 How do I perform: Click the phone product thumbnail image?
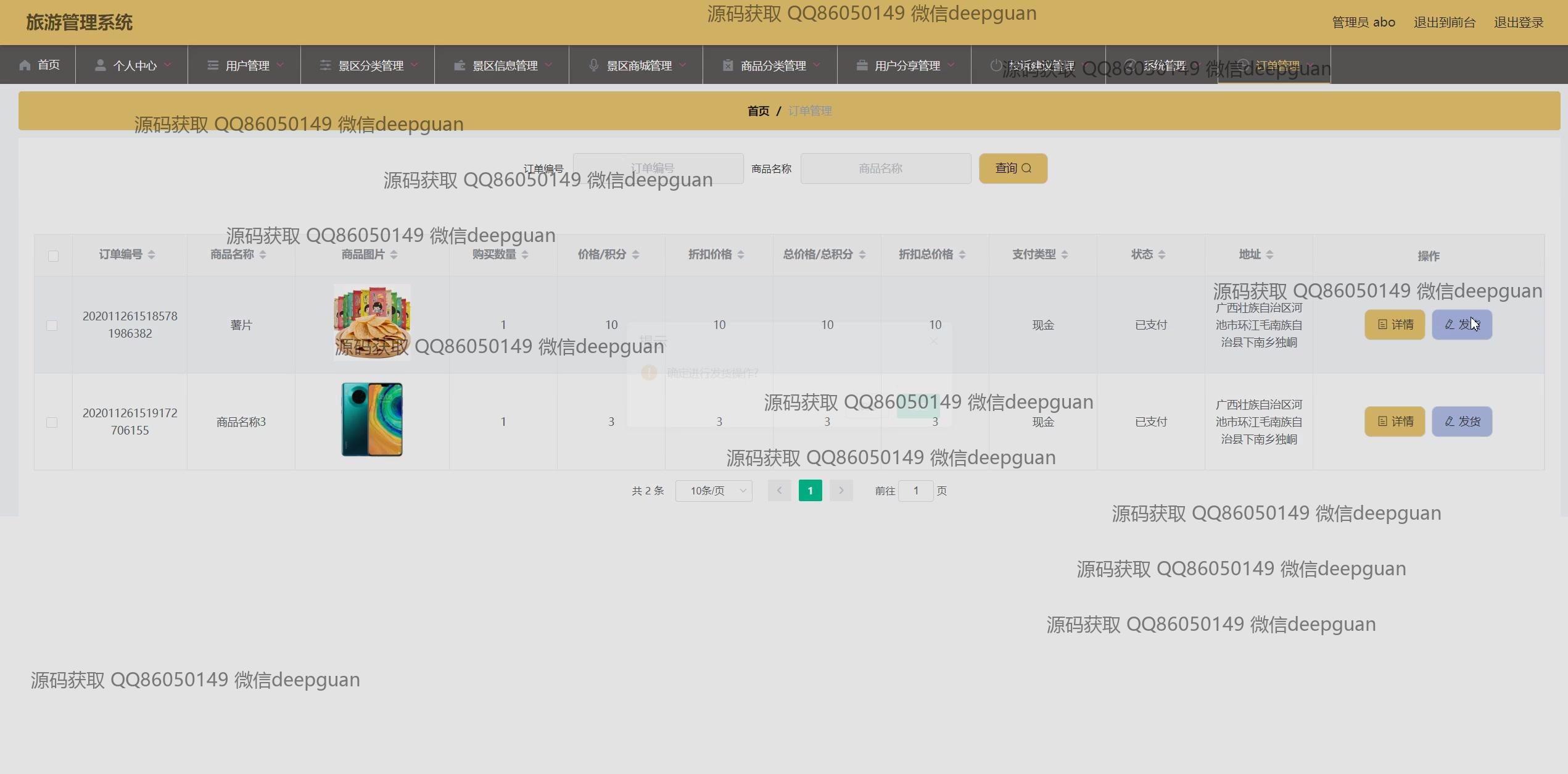[x=372, y=420]
